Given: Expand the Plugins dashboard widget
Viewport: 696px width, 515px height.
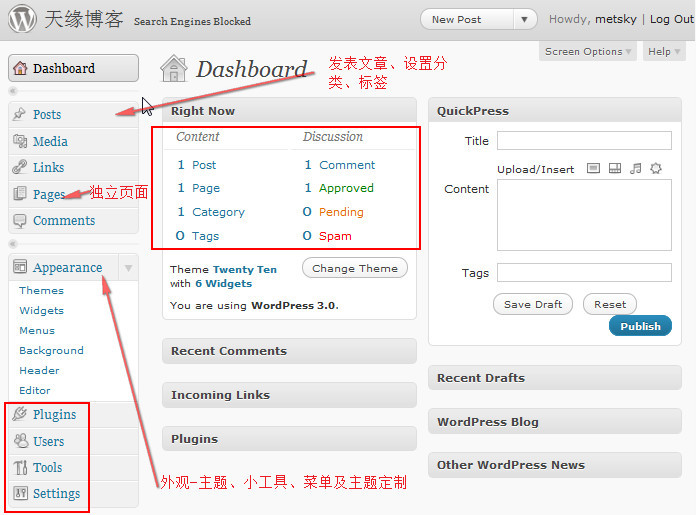Looking at the screenshot, I should 289,439.
